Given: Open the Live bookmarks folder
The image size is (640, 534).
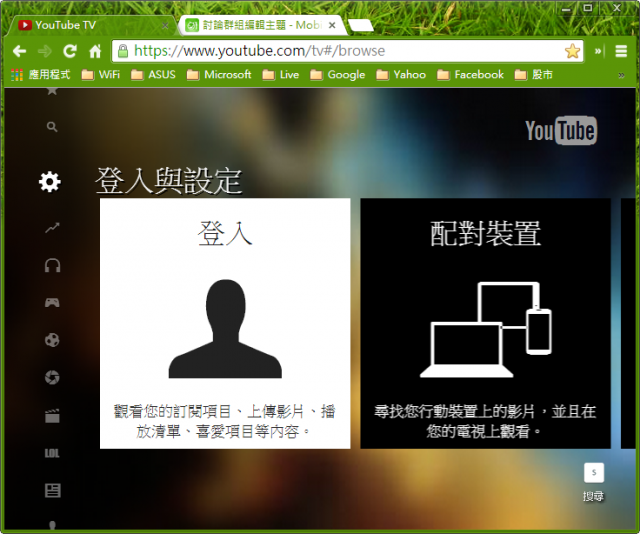Looking at the screenshot, I should click(x=281, y=75).
